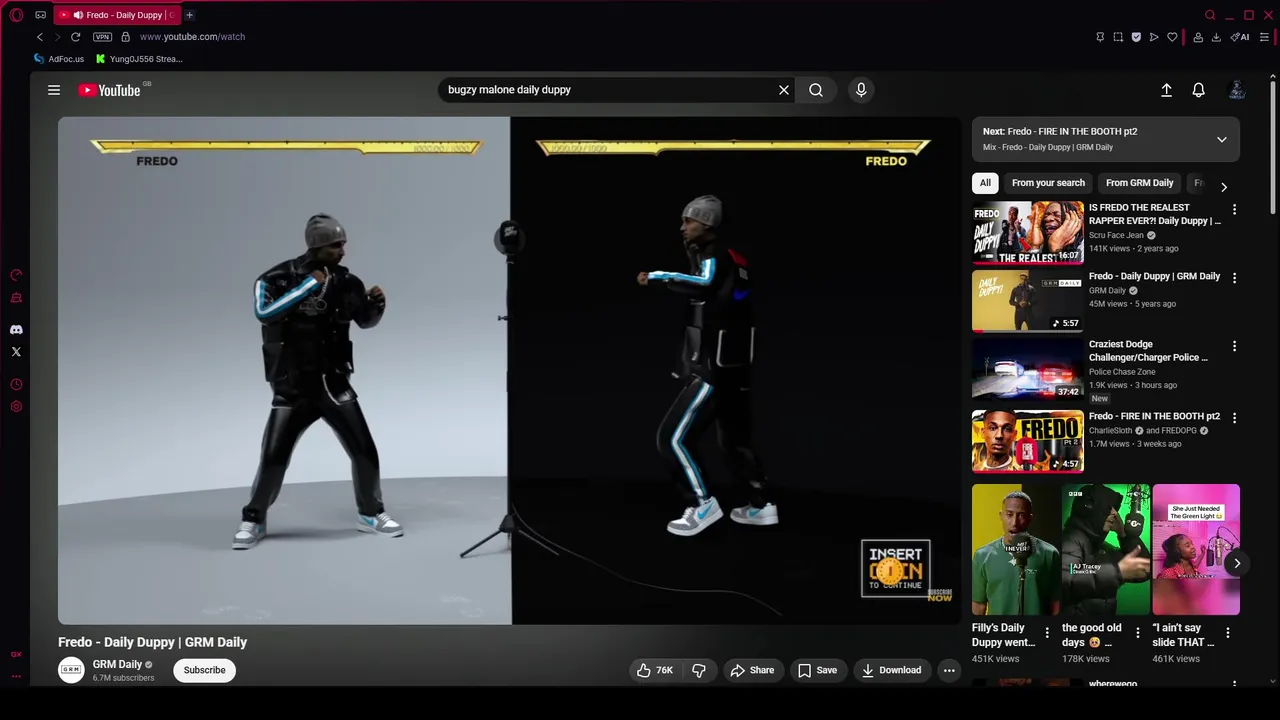Image resolution: width=1280 pixels, height=720 pixels.
Task: Open X (Twitter) in the Opera sidebar
Action: [16, 352]
